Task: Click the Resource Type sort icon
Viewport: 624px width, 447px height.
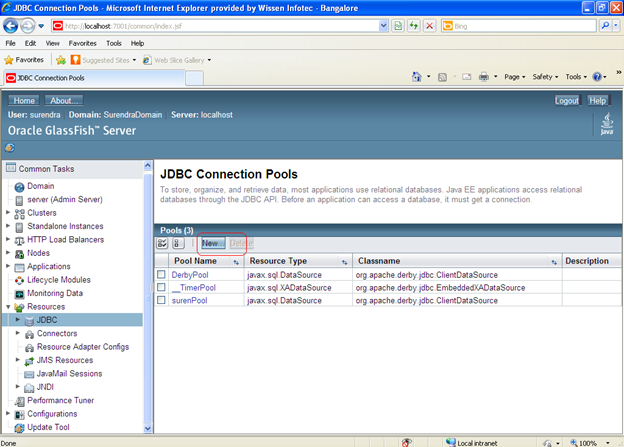Action: tap(344, 262)
